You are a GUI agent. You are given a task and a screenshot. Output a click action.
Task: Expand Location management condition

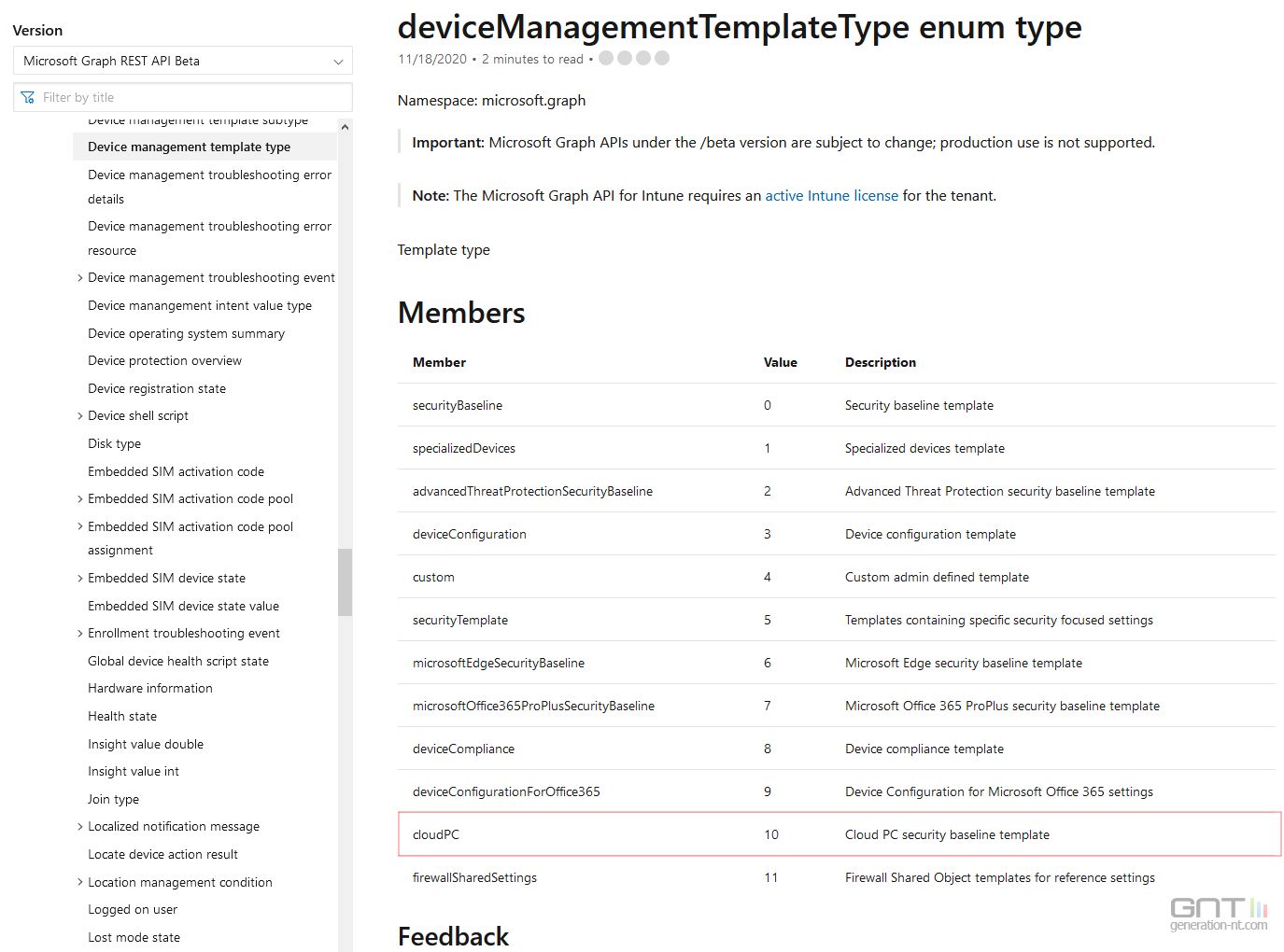coord(79,882)
